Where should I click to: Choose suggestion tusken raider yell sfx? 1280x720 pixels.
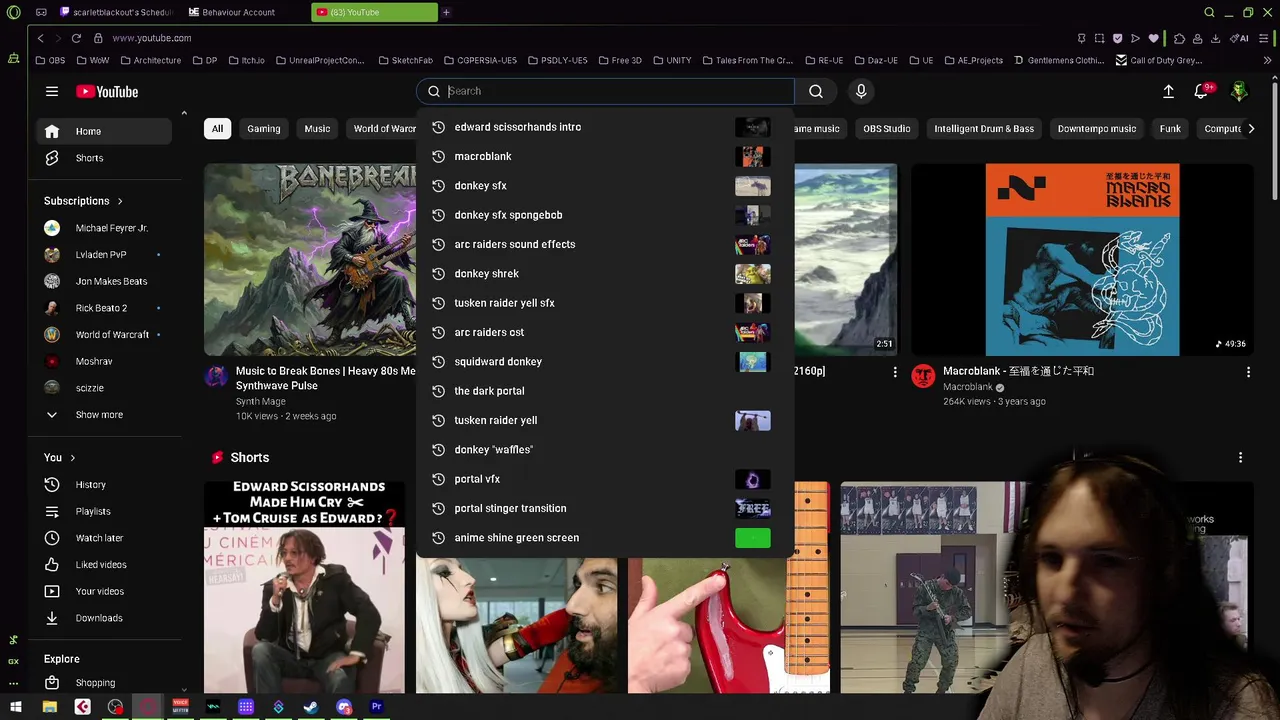[604, 303]
